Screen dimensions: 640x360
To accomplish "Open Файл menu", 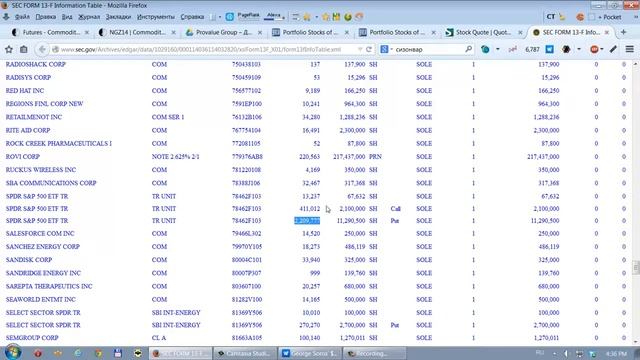I will [x=22, y=17].
